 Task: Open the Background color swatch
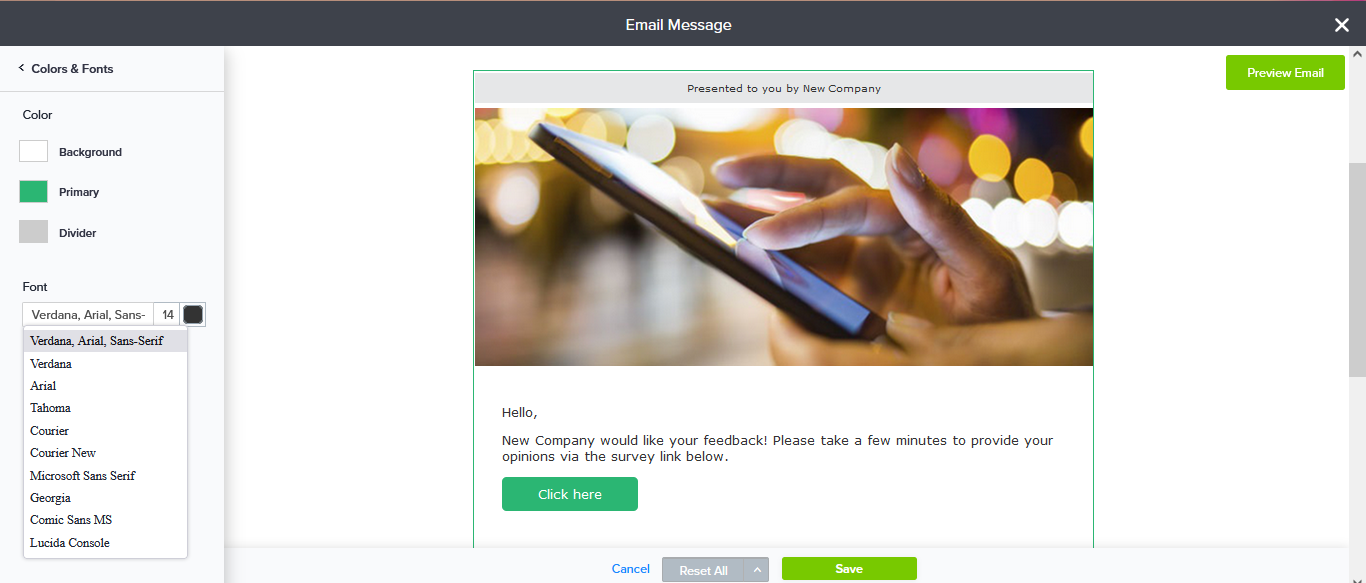point(33,151)
